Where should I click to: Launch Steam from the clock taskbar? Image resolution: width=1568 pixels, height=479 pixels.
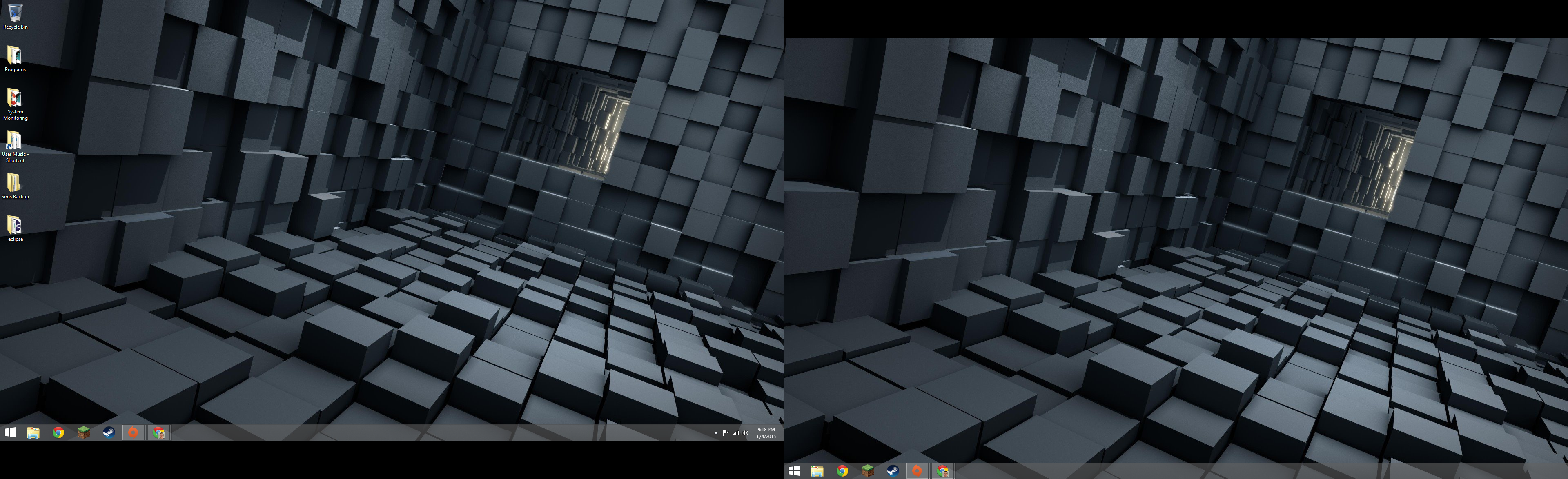(x=108, y=432)
